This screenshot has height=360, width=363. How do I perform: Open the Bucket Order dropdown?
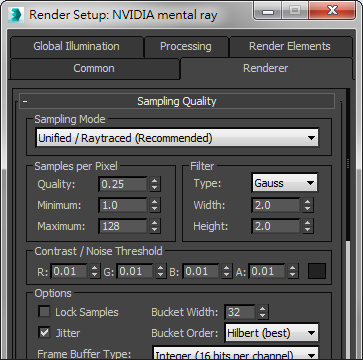click(272, 333)
